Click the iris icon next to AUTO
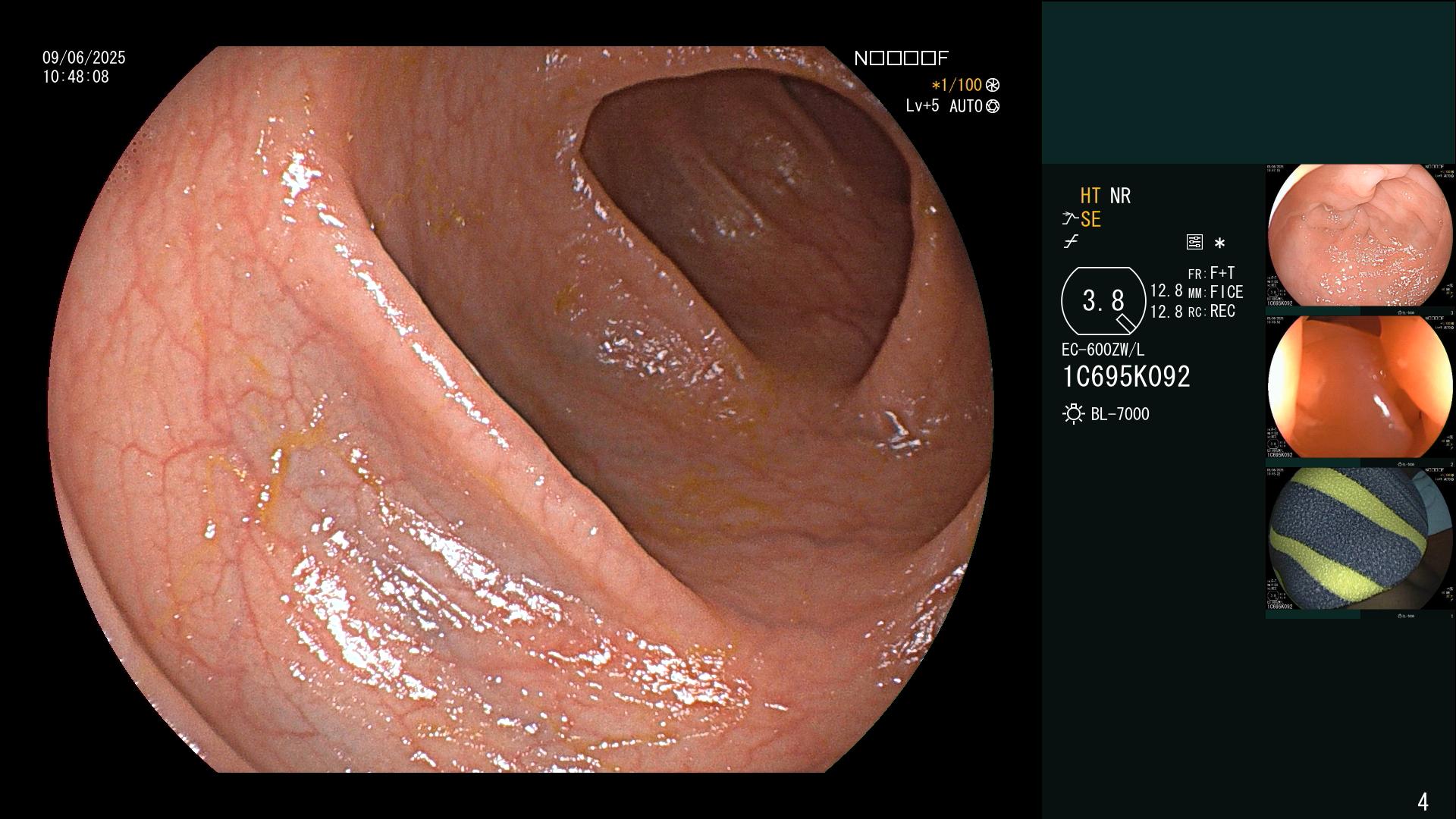Image resolution: width=1456 pixels, height=819 pixels. (x=993, y=106)
